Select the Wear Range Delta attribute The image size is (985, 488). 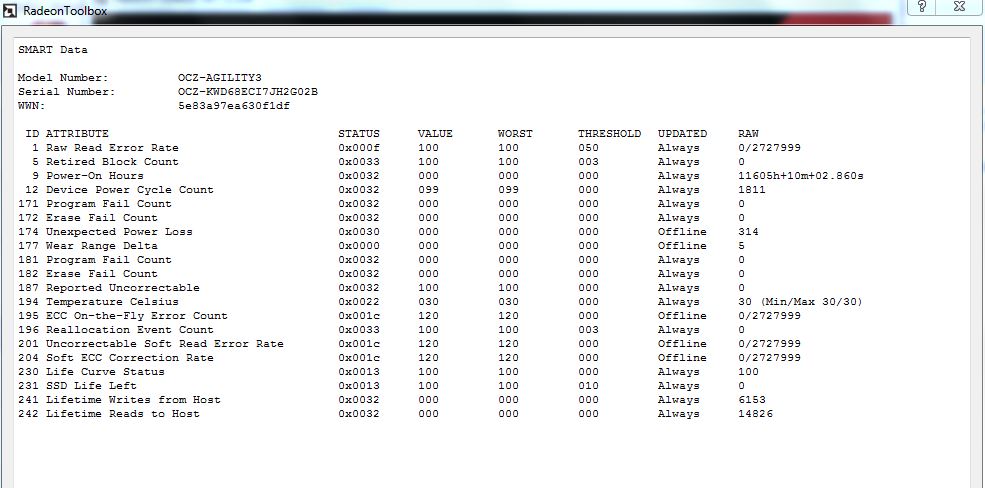pyautogui.click(x=101, y=246)
